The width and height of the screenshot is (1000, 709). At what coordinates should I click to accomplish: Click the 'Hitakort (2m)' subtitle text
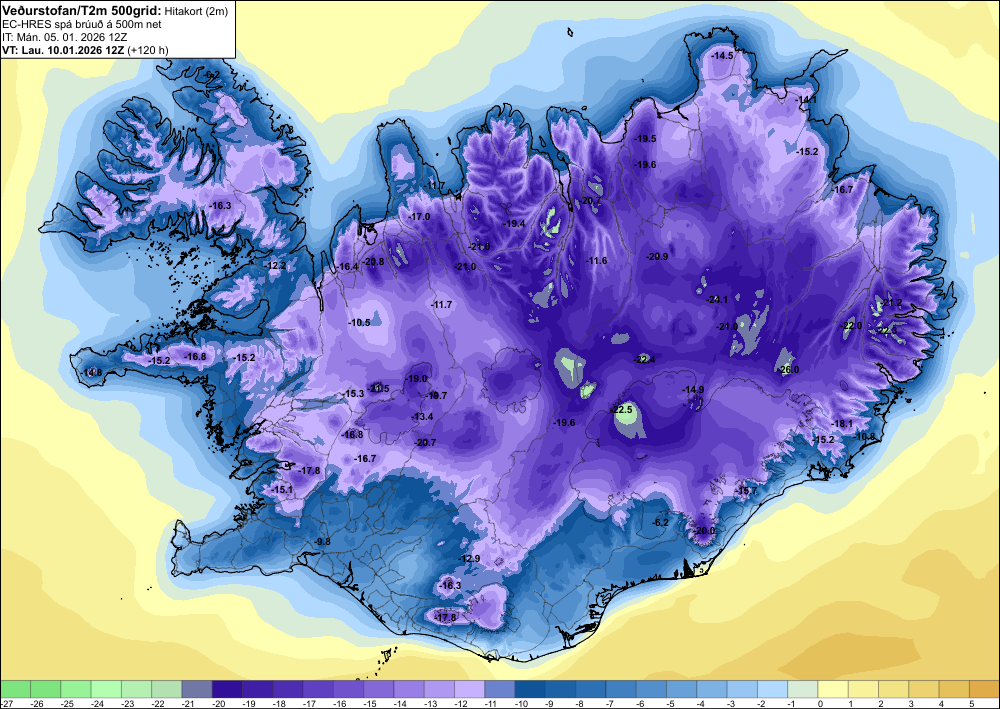(x=196, y=11)
